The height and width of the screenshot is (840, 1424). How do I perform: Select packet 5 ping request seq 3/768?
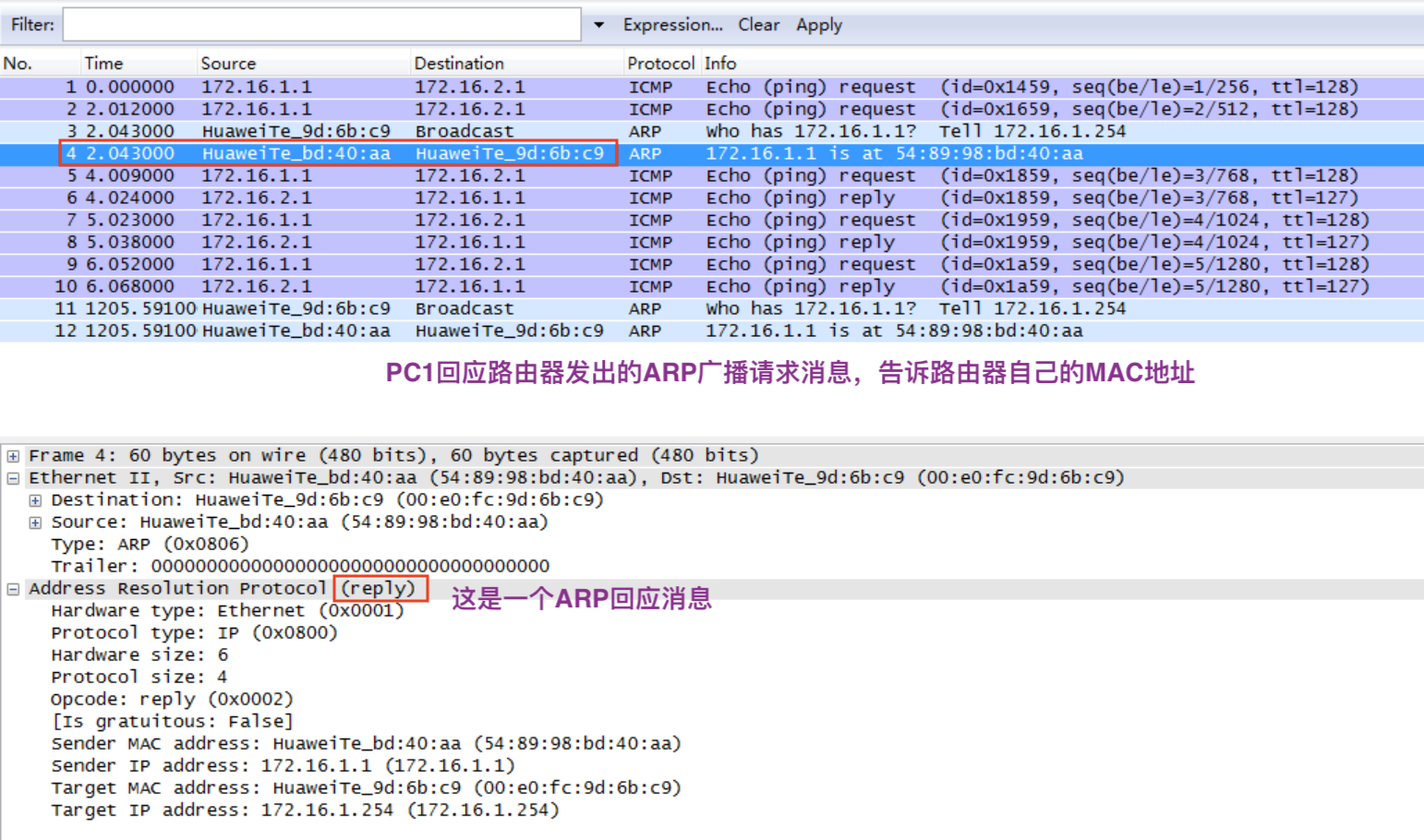[x=712, y=175]
